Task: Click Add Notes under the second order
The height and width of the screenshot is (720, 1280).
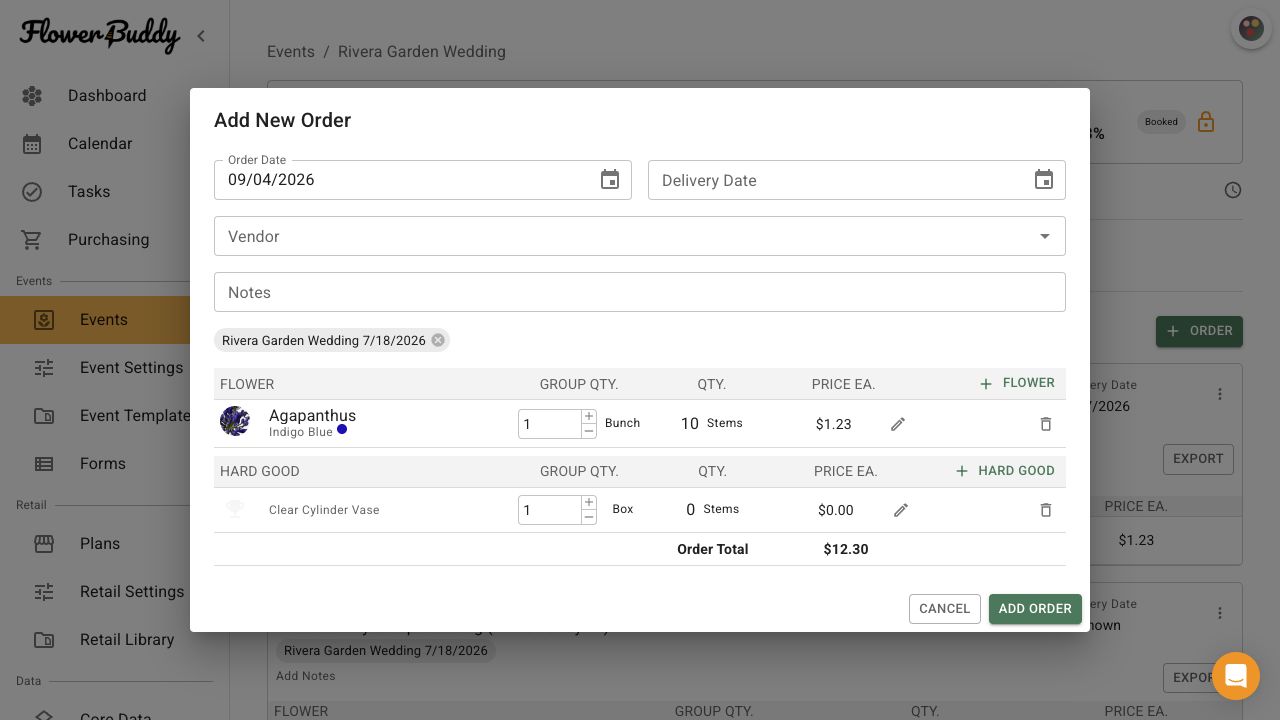Action: [x=306, y=676]
